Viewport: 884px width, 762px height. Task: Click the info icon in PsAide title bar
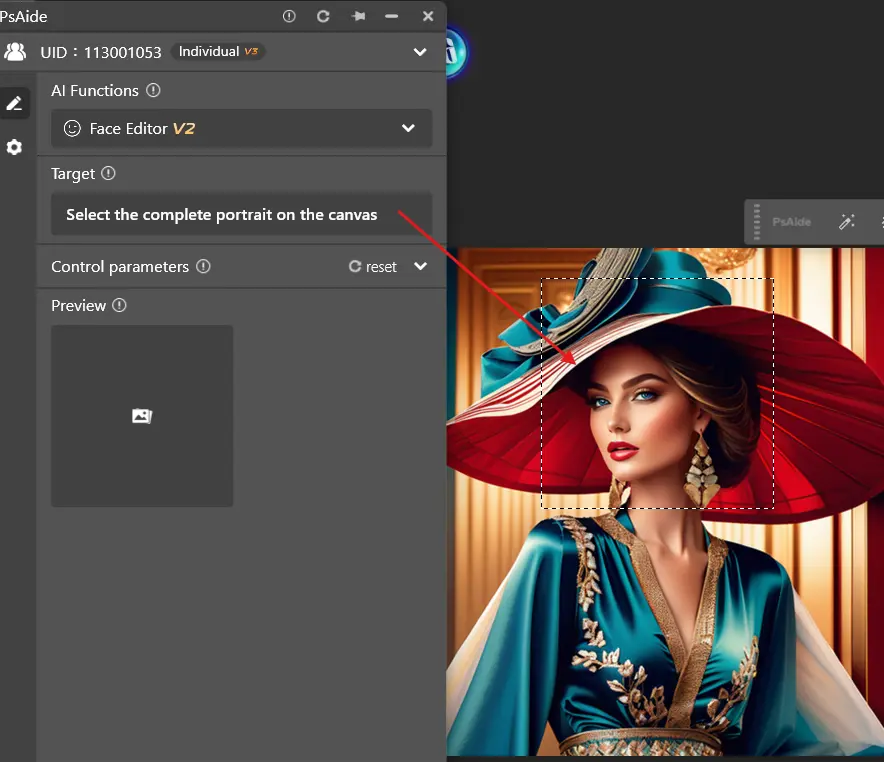289,16
